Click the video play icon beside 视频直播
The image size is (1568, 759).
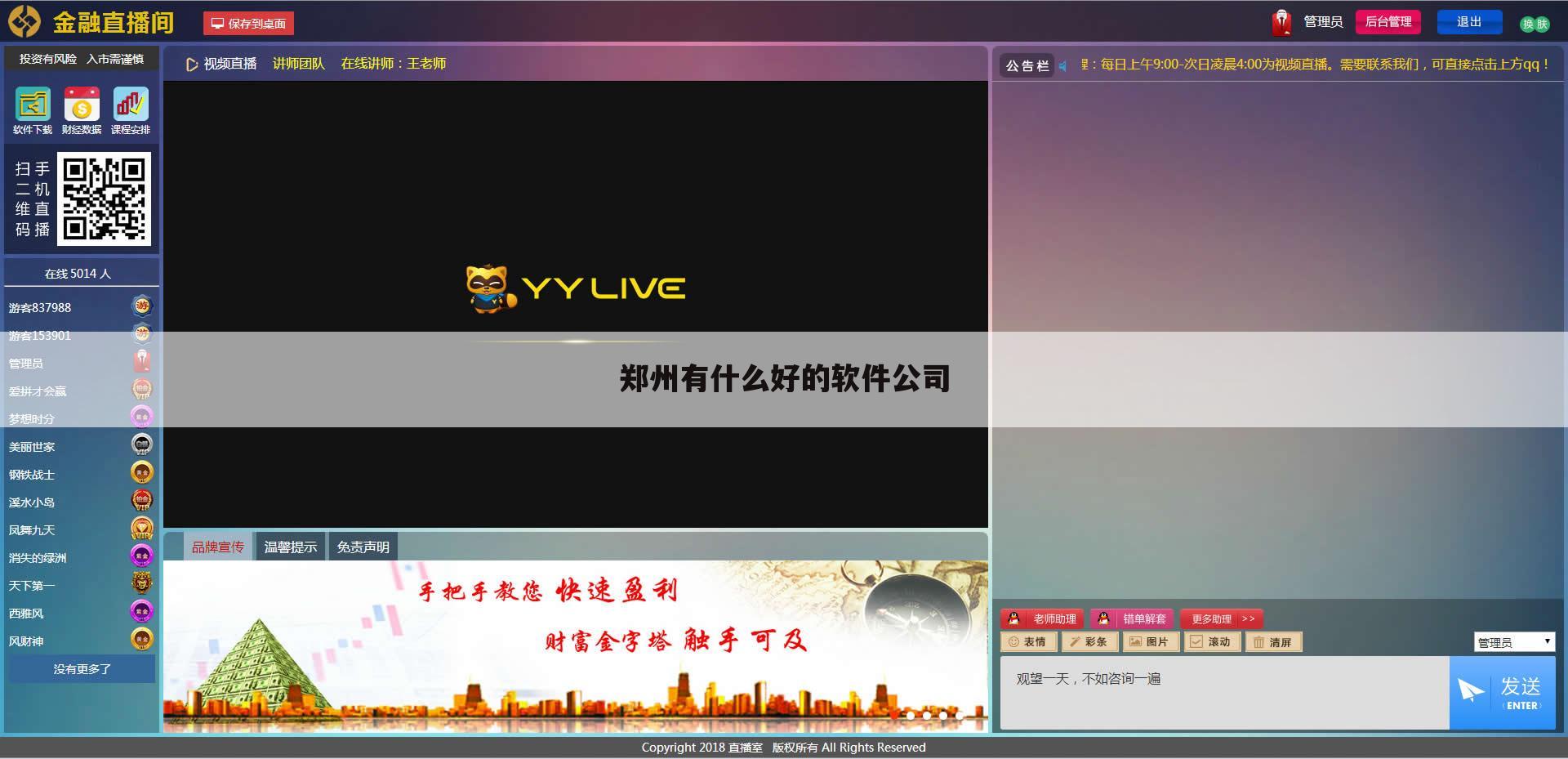coord(192,65)
